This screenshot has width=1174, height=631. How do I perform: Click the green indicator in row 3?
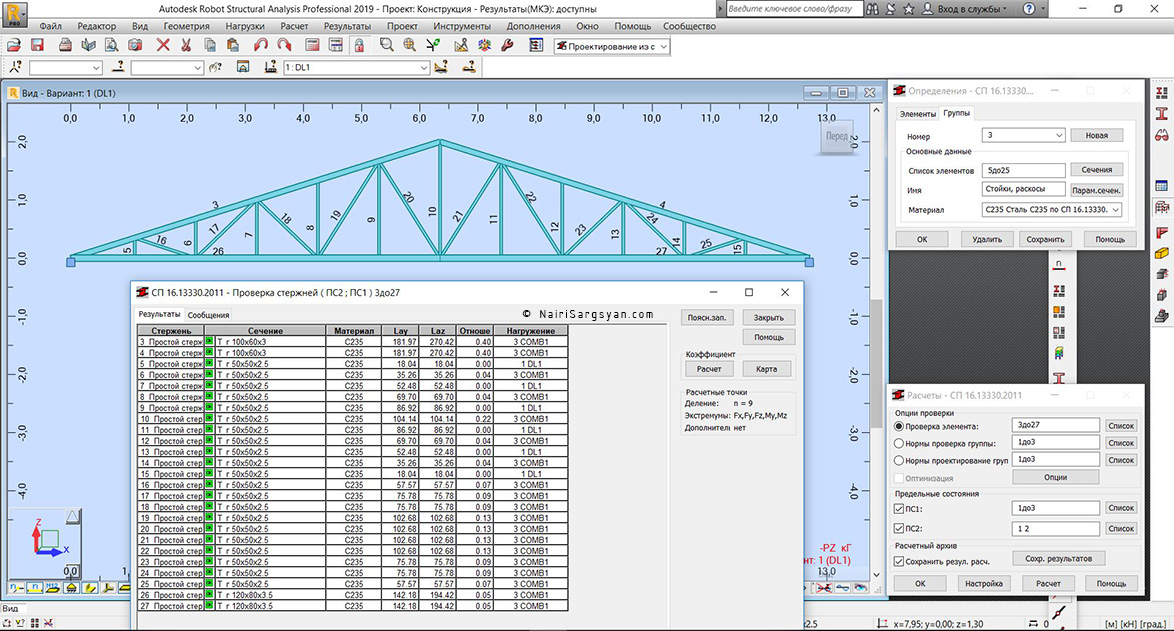pos(210,341)
